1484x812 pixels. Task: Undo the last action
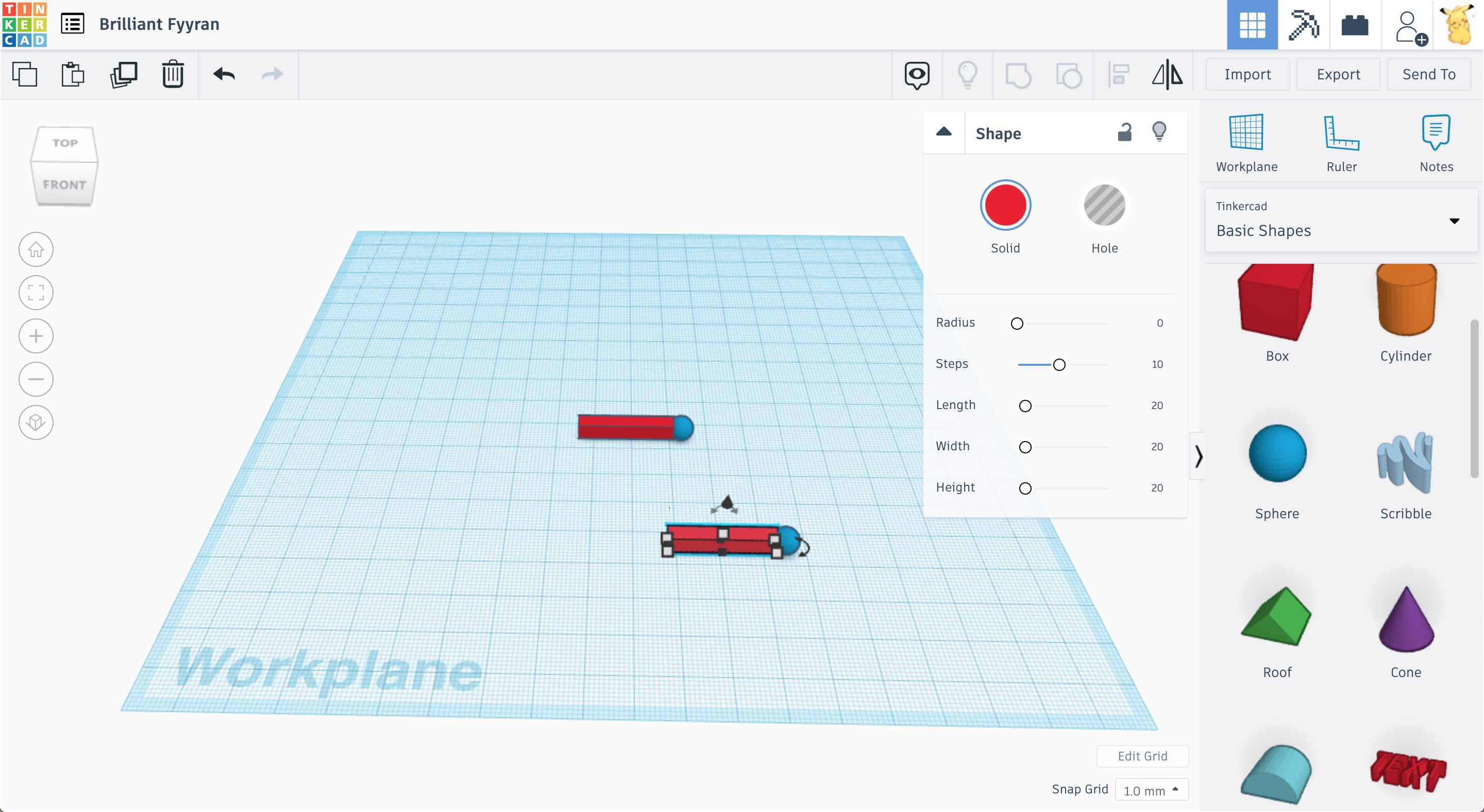coord(224,74)
